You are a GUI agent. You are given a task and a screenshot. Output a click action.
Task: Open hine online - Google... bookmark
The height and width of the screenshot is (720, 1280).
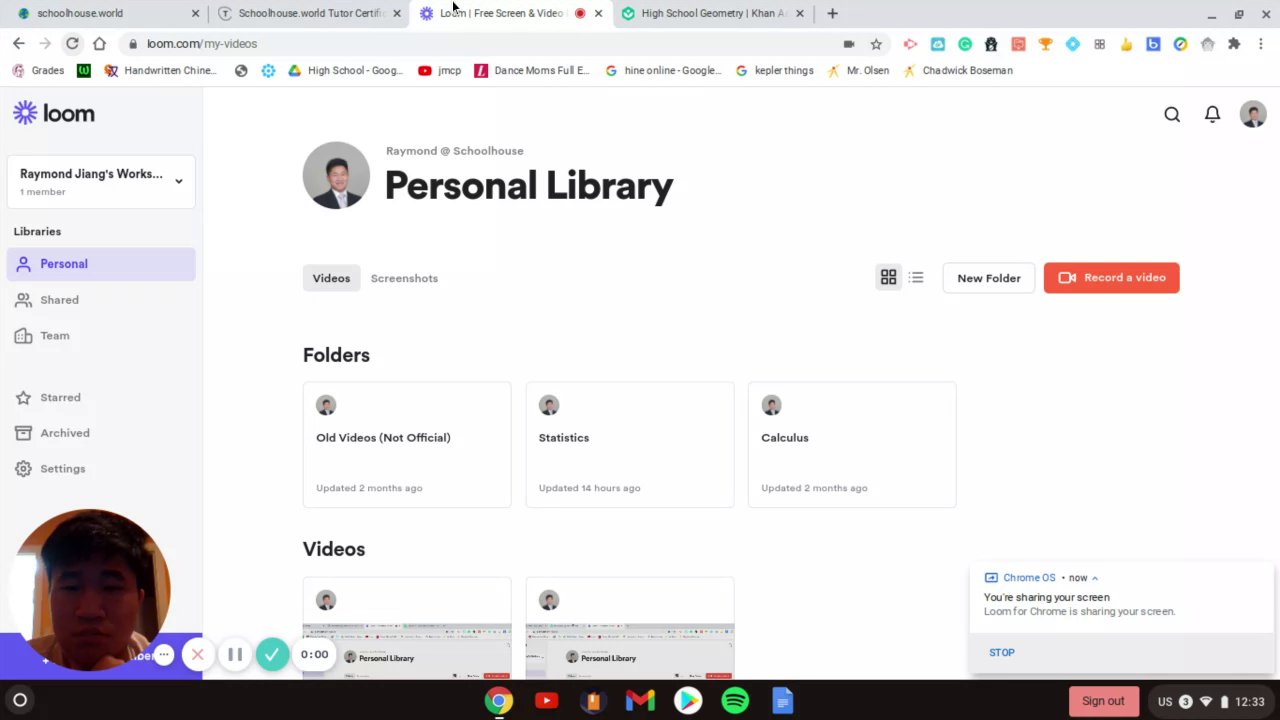663,71
